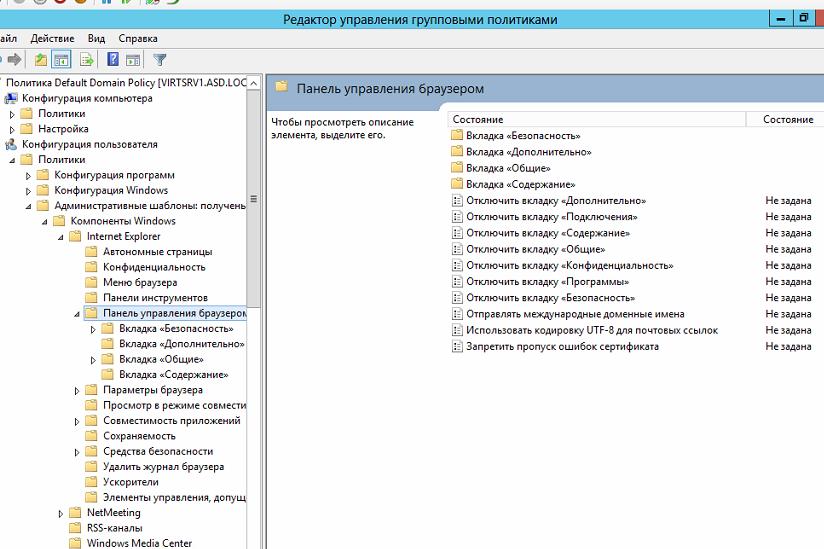This screenshot has height=549, width=824.
Task: Click the Forward arrow toolbar icon
Action: click(x=15, y=59)
